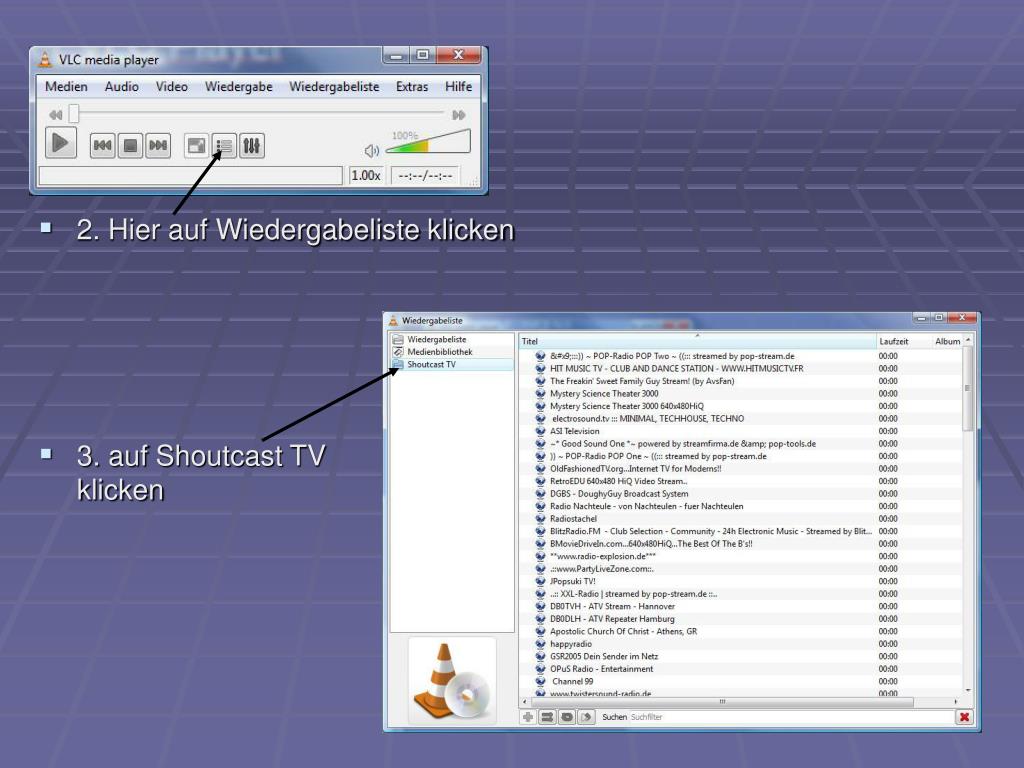This screenshot has height=768, width=1024.
Task: Show extended settings equalizer icon
Action: coord(252,146)
